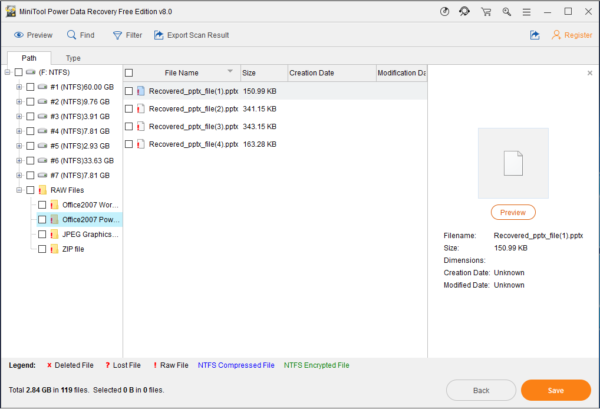Click the 163.28 KB size cell
The image size is (600, 409).
coord(259,144)
